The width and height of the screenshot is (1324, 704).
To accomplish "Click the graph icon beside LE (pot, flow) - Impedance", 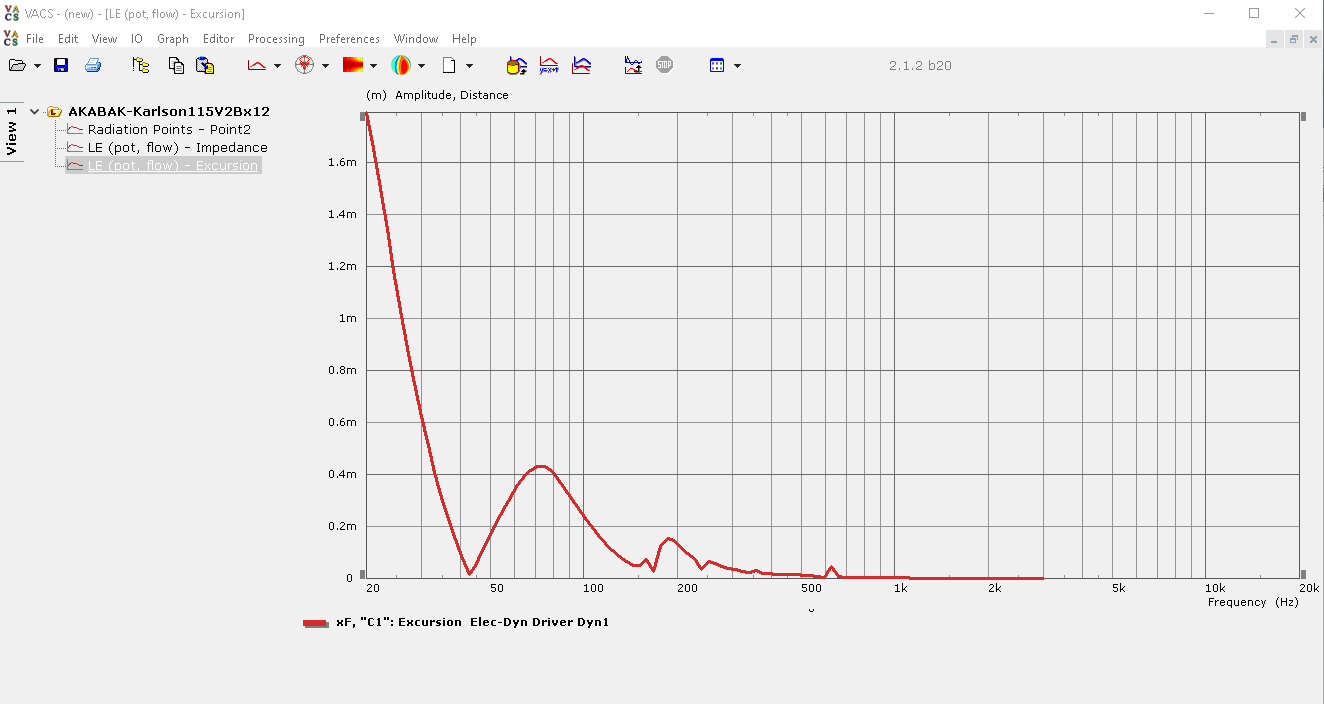I will [x=75, y=148].
